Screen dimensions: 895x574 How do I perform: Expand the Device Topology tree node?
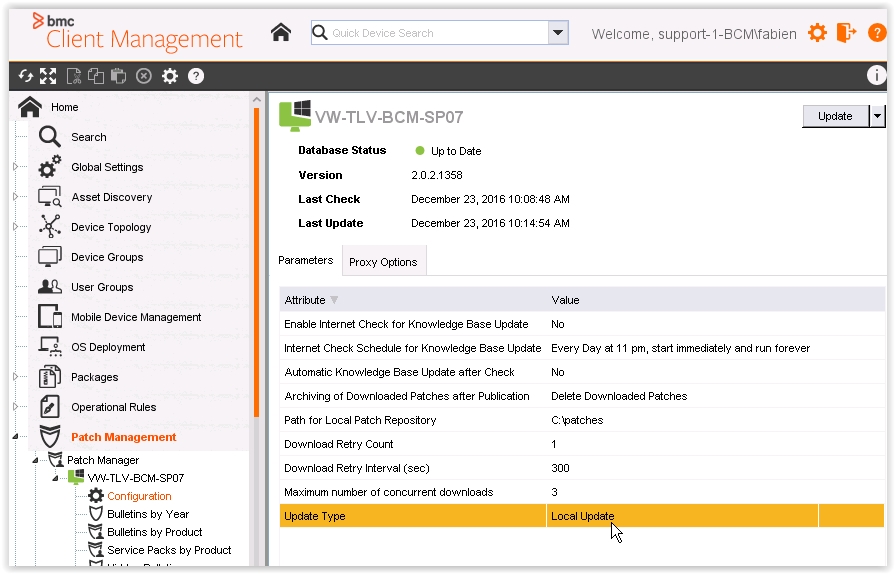(x=15, y=227)
